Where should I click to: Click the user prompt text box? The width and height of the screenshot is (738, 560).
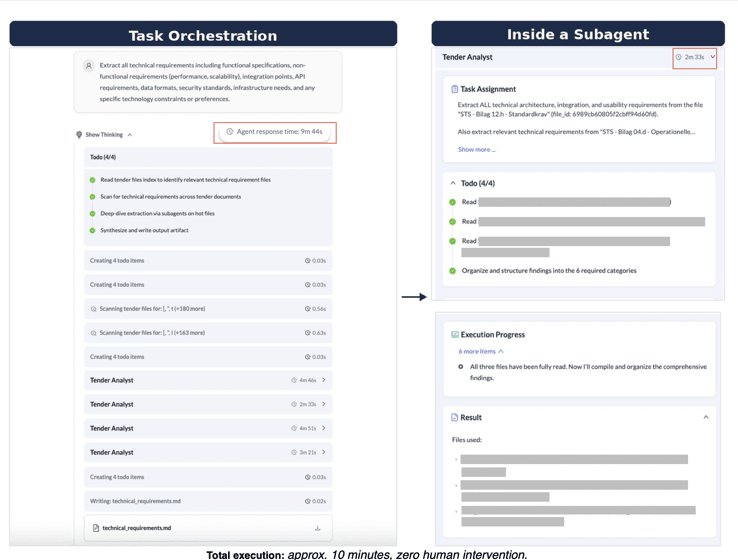pyautogui.click(x=208, y=82)
